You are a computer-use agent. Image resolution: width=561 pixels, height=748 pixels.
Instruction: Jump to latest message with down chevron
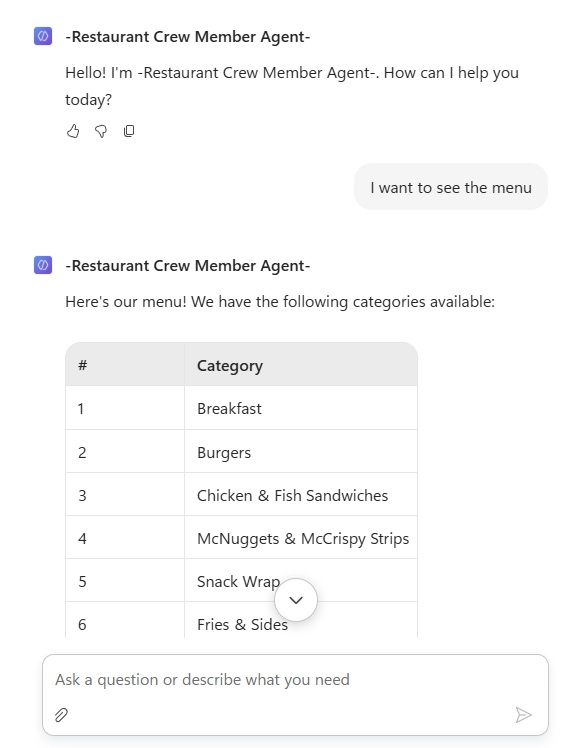296,600
